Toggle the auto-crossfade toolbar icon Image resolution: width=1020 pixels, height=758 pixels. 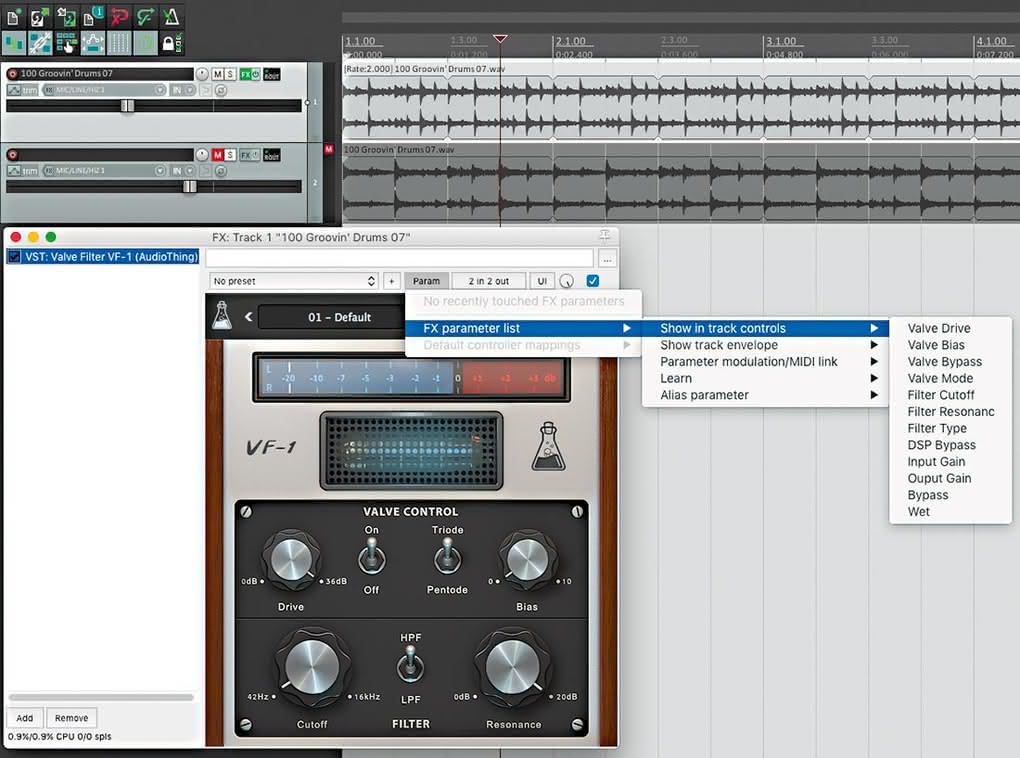tap(14, 43)
